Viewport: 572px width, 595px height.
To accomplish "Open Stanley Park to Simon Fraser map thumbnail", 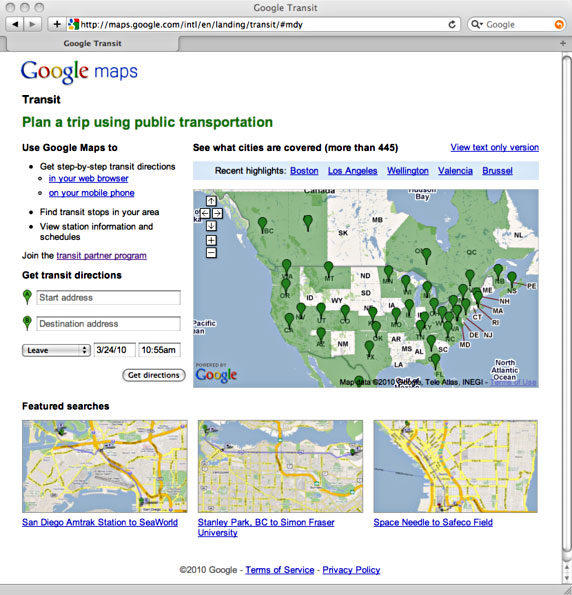I will coord(280,466).
